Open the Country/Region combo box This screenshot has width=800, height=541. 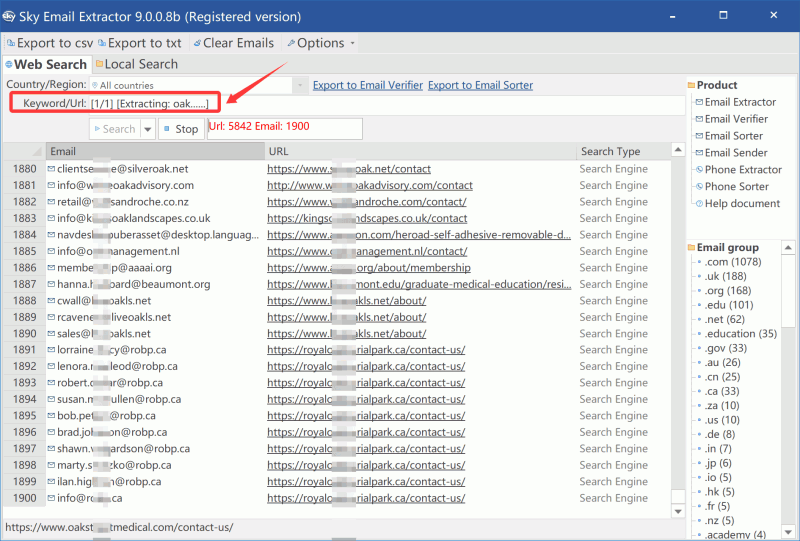(x=198, y=85)
